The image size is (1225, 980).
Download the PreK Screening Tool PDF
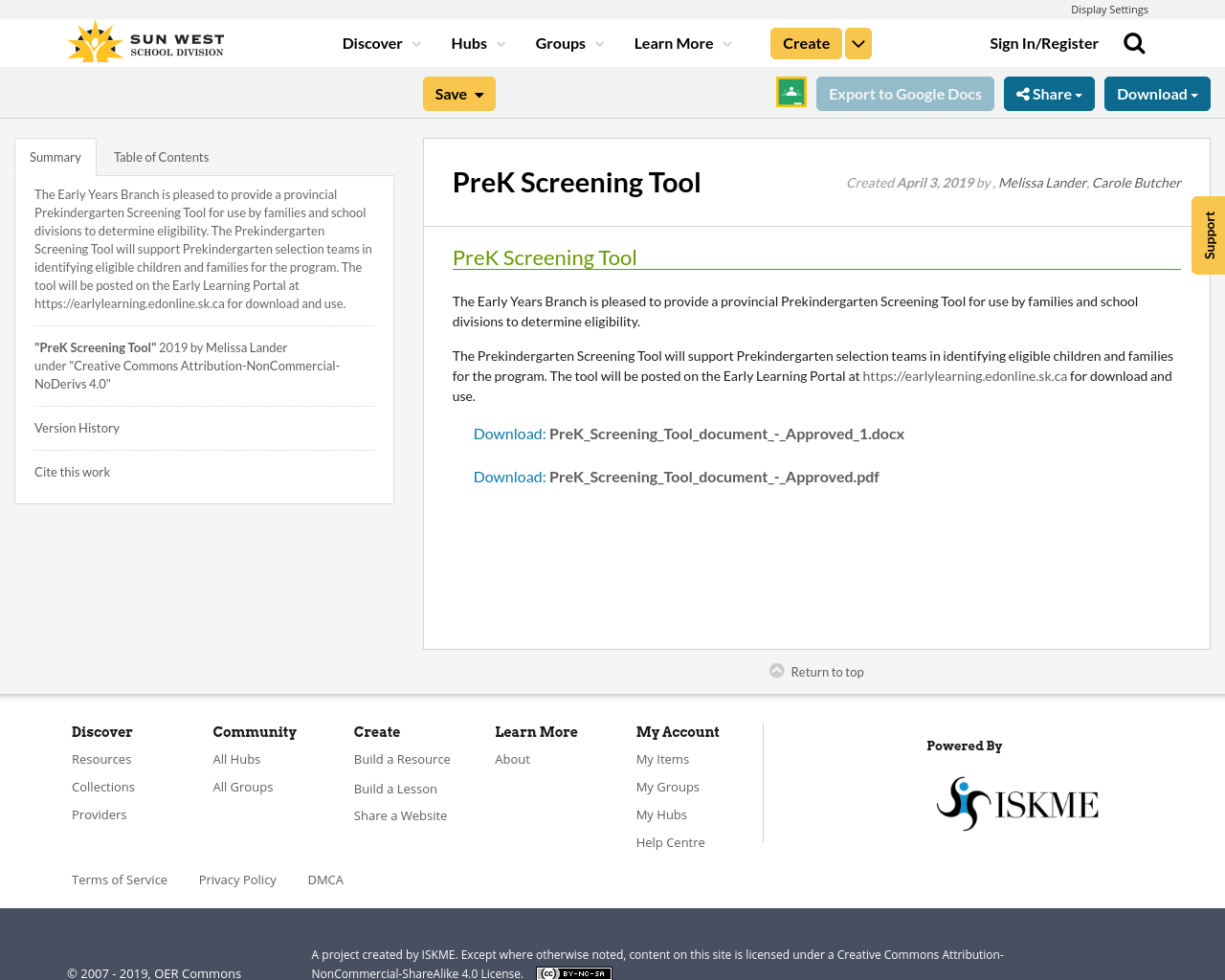(508, 475)
